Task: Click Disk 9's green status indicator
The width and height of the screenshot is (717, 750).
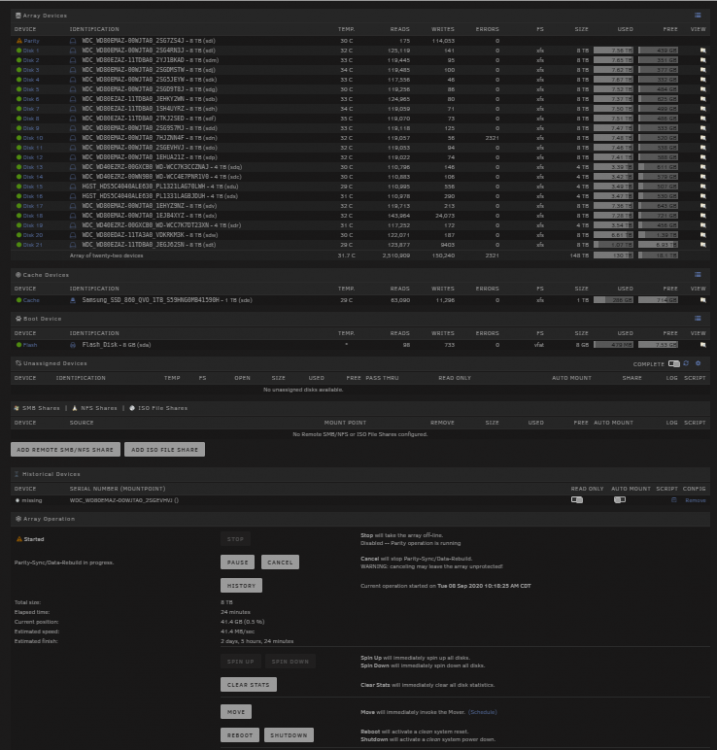Action: click(19, 128)
